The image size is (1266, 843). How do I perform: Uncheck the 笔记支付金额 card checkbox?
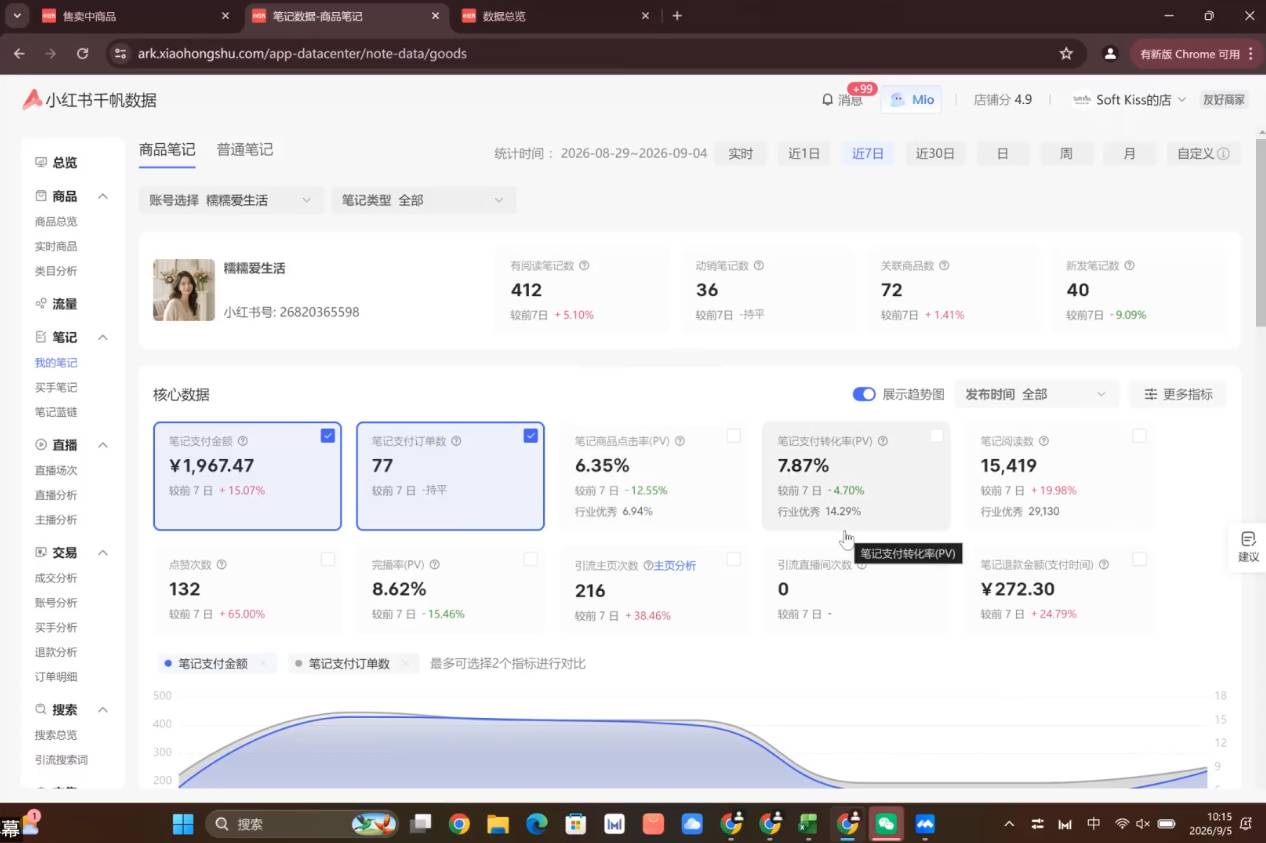click(327, 436)
